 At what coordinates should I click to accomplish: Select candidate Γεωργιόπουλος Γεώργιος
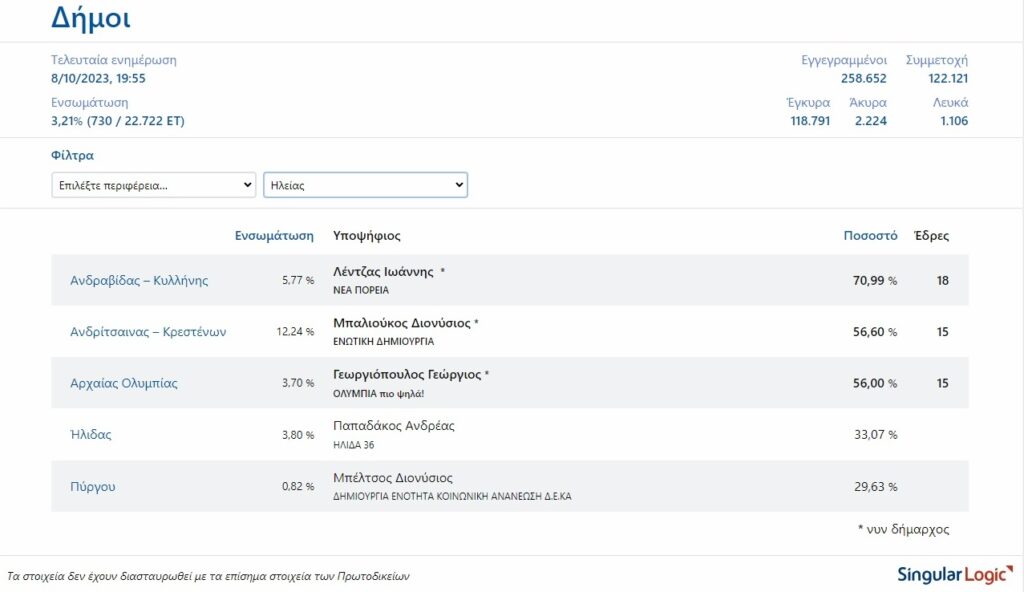tap(407, 375)
